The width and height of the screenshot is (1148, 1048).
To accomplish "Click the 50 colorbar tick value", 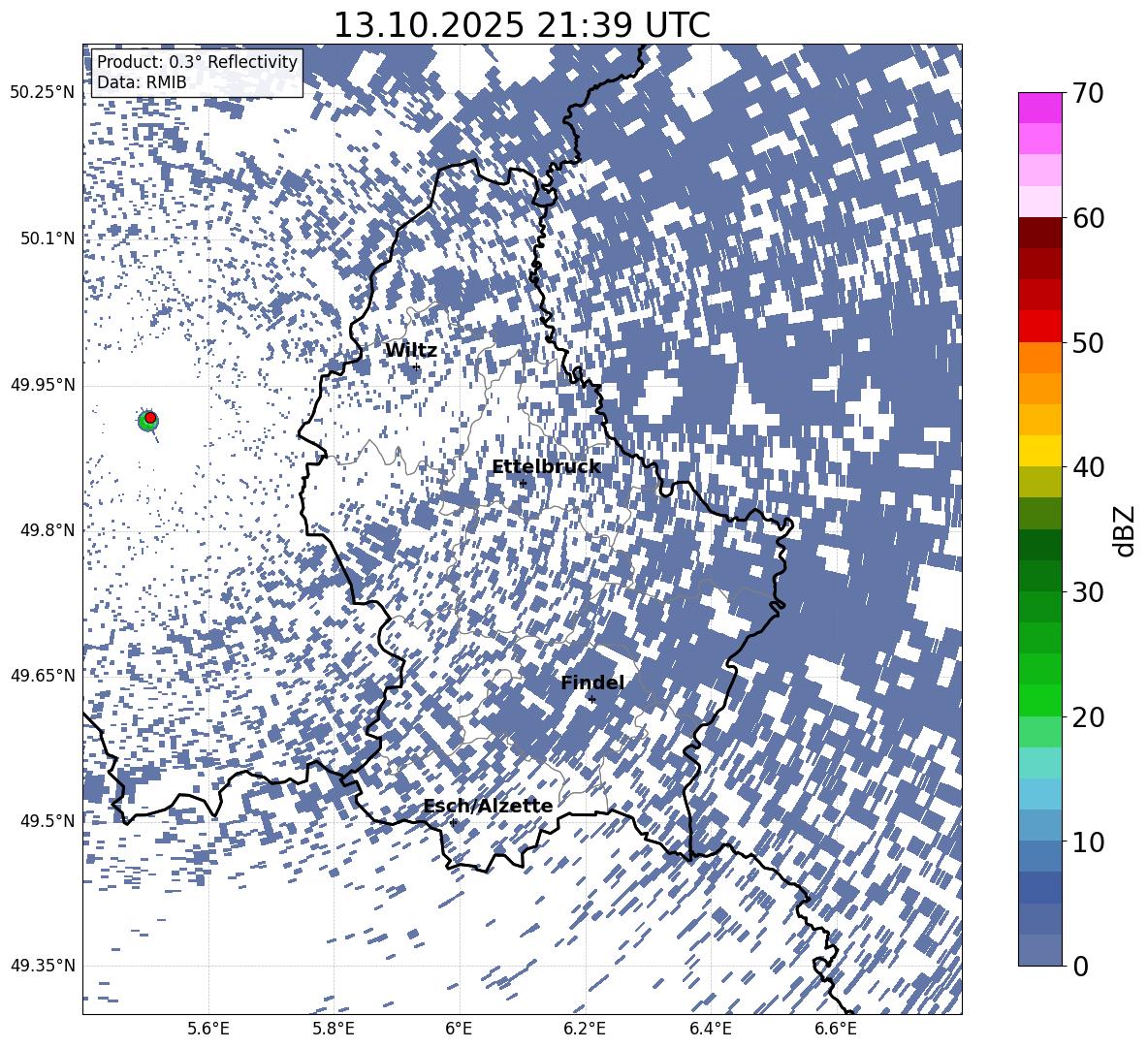I will click(1088, 343).
